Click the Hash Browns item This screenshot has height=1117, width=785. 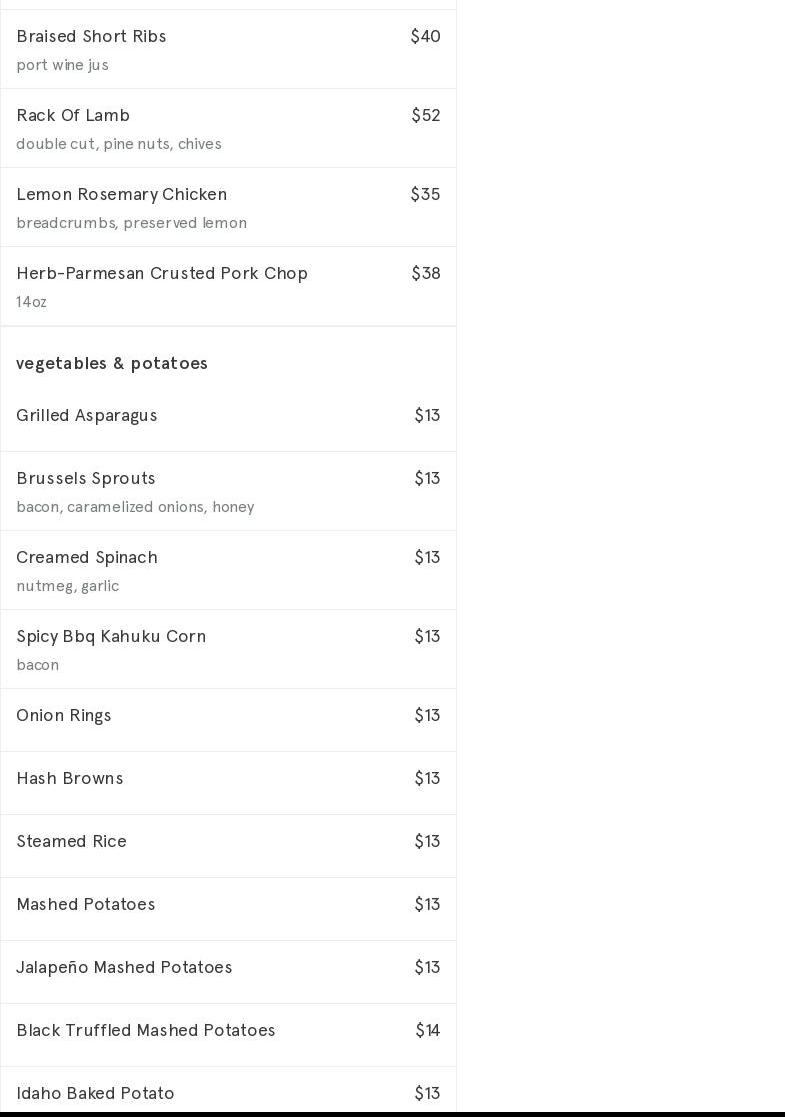coord(70,778)
